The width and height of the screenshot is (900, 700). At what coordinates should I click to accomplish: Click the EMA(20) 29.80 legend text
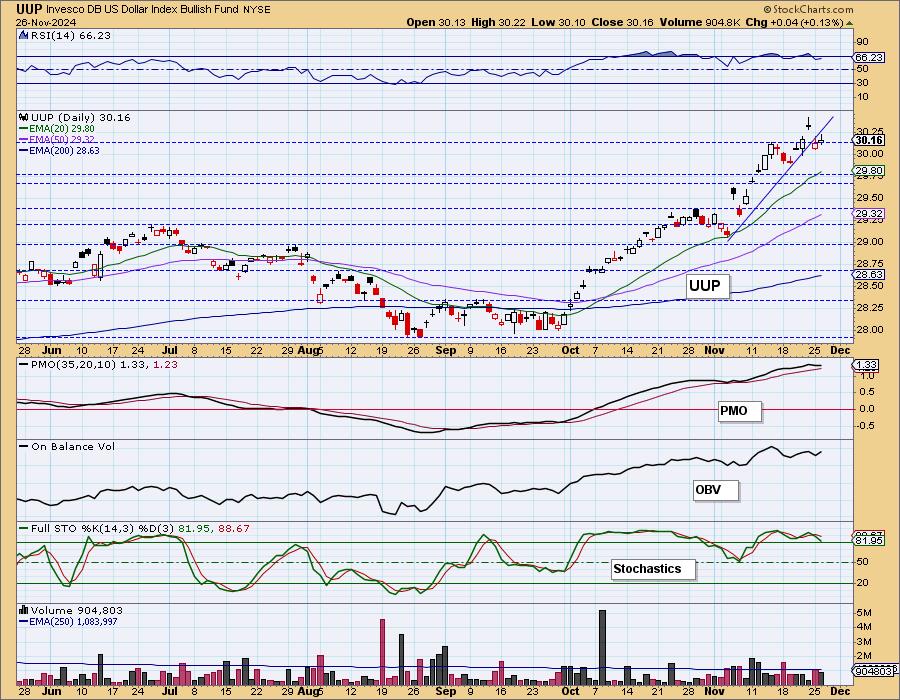coord(61,129)
